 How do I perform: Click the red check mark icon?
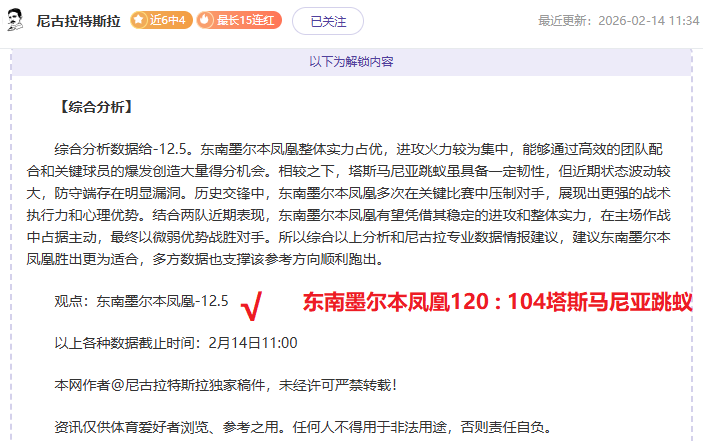[252, 303]
